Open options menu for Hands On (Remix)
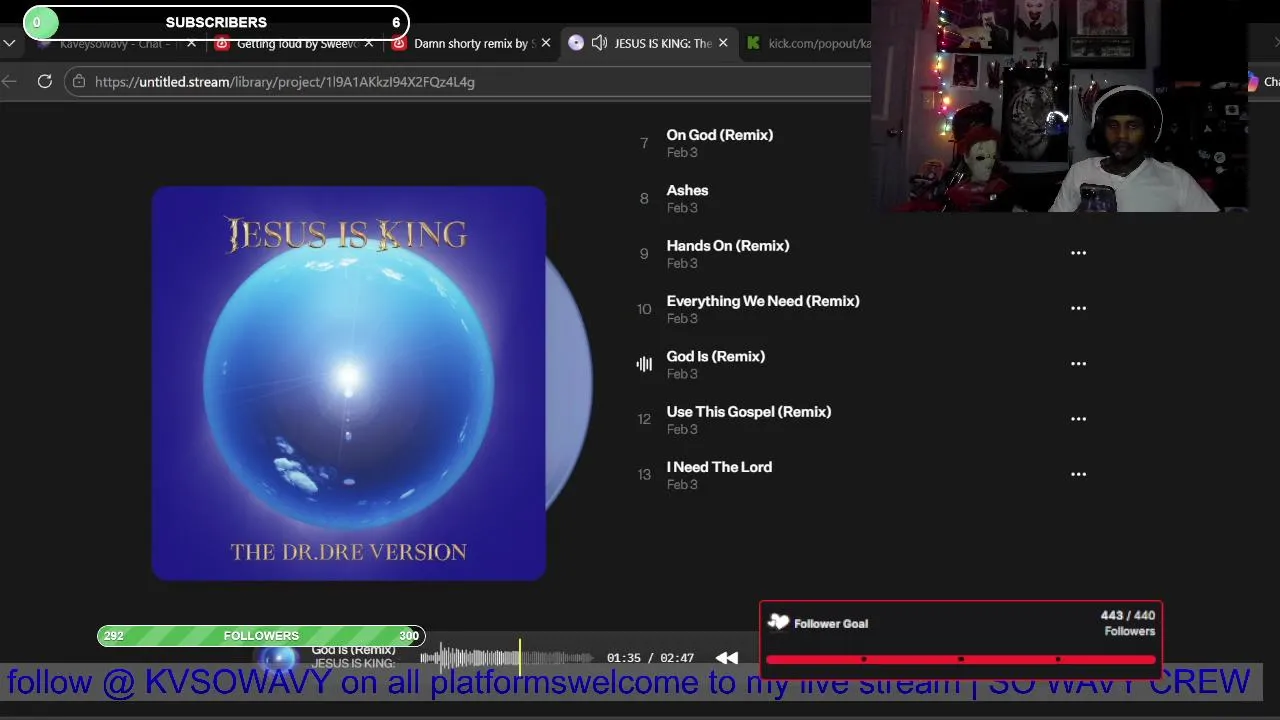Image resolution: width=1280 pixels, height=720 pixels. point(1078,253)
